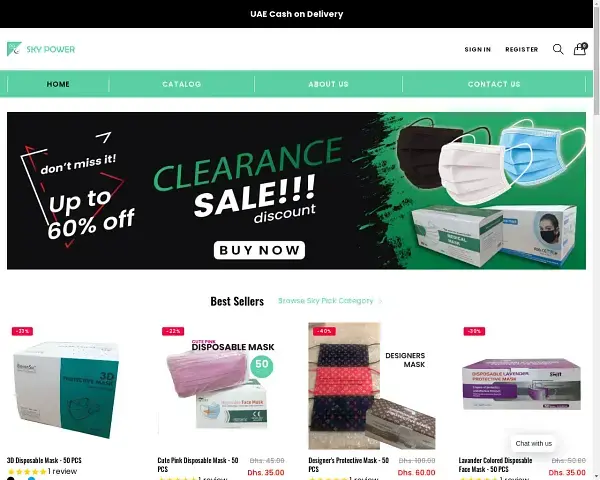Click the Buy Now banner button
Viewport: 600px width, 480px height.
[x=259, y=250]
